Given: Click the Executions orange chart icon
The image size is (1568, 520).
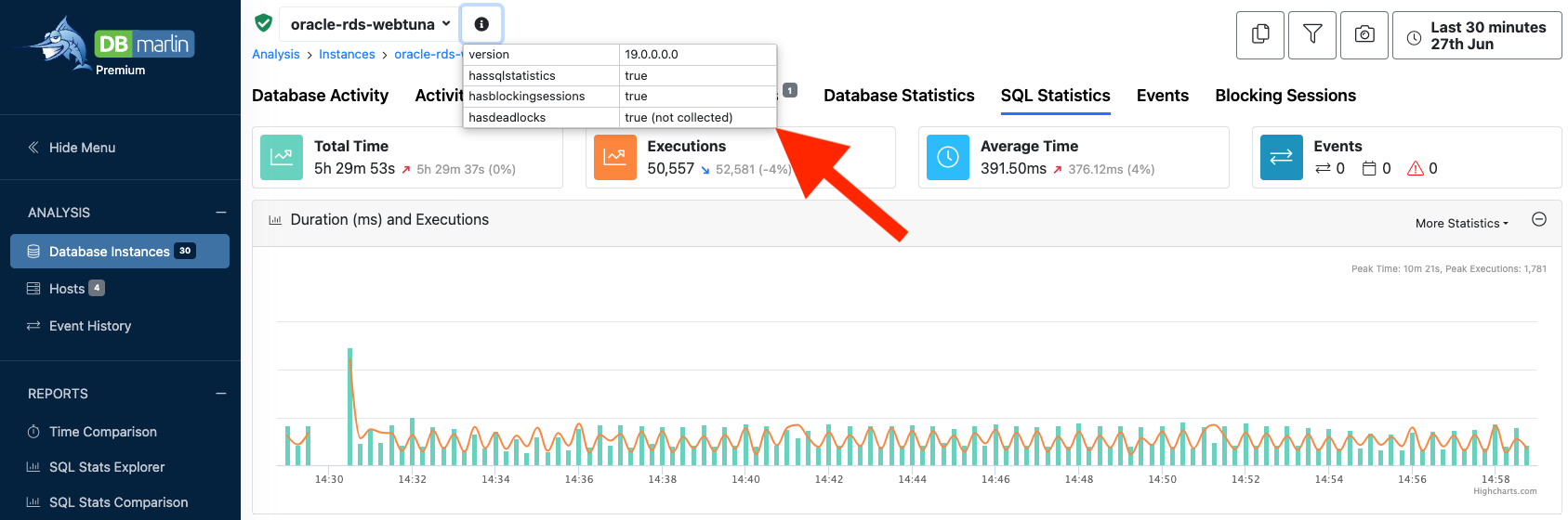Looking at the screenshot, I should pyautogui.click(x=614, y=158).
